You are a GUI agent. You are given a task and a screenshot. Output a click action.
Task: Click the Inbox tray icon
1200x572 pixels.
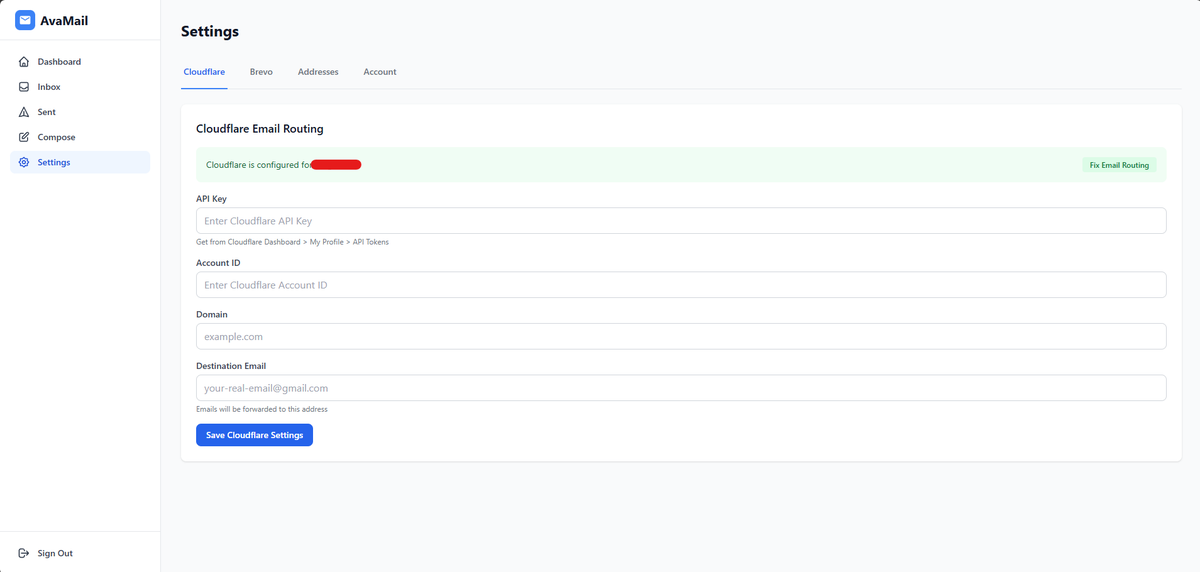tap(24, 87)
